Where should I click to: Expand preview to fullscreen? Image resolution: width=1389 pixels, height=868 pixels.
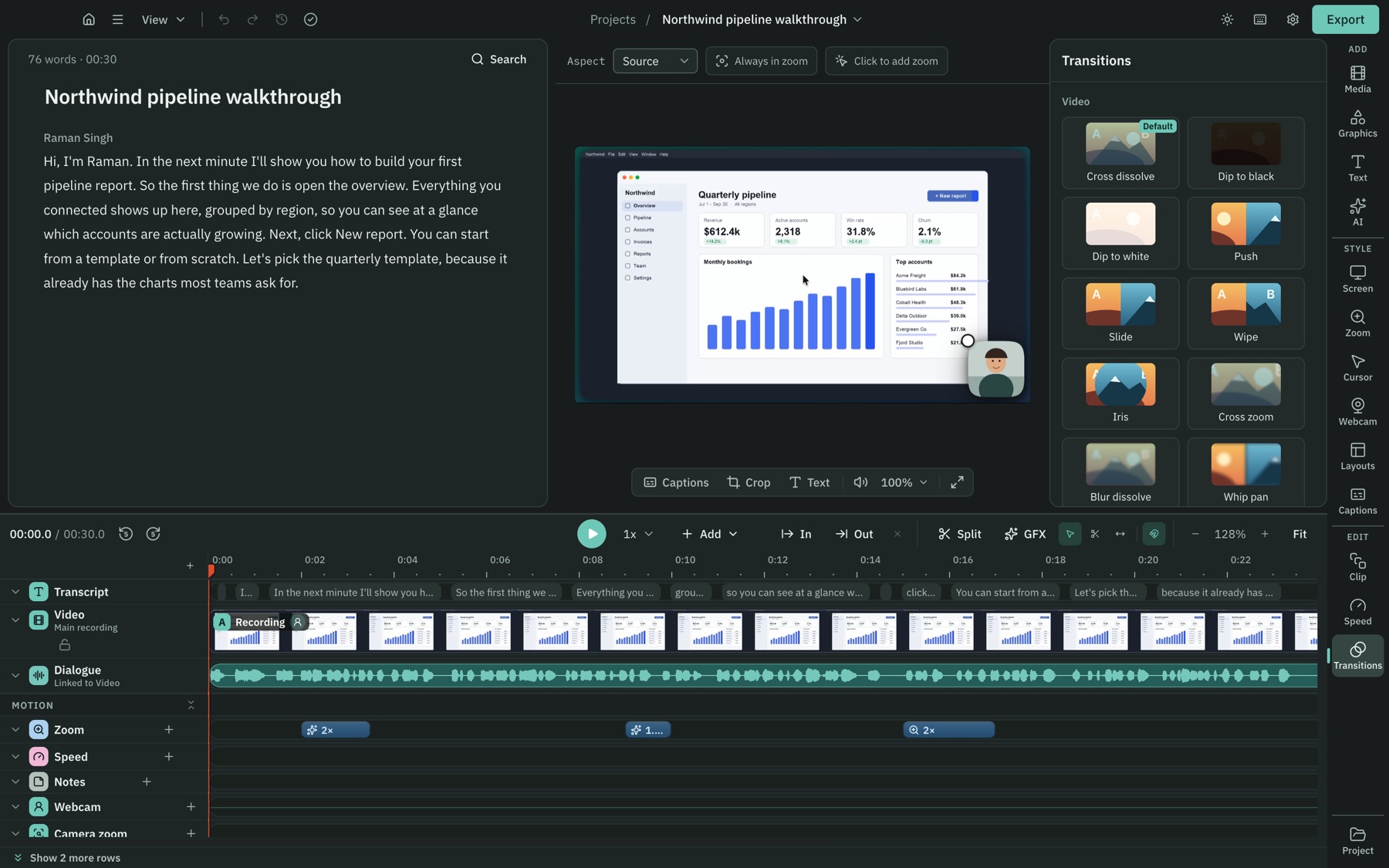(x=957, y=482)
